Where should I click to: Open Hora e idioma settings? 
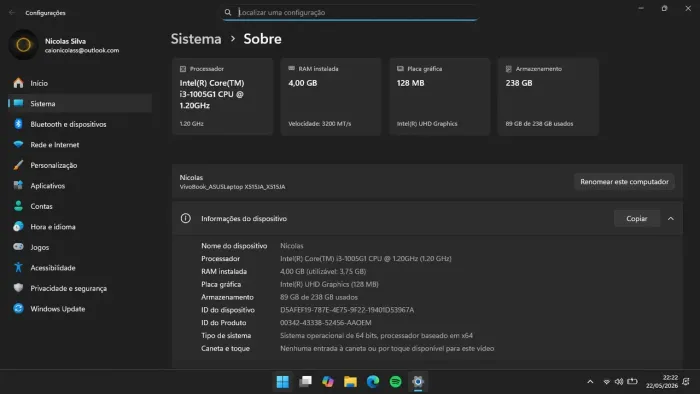80,227
